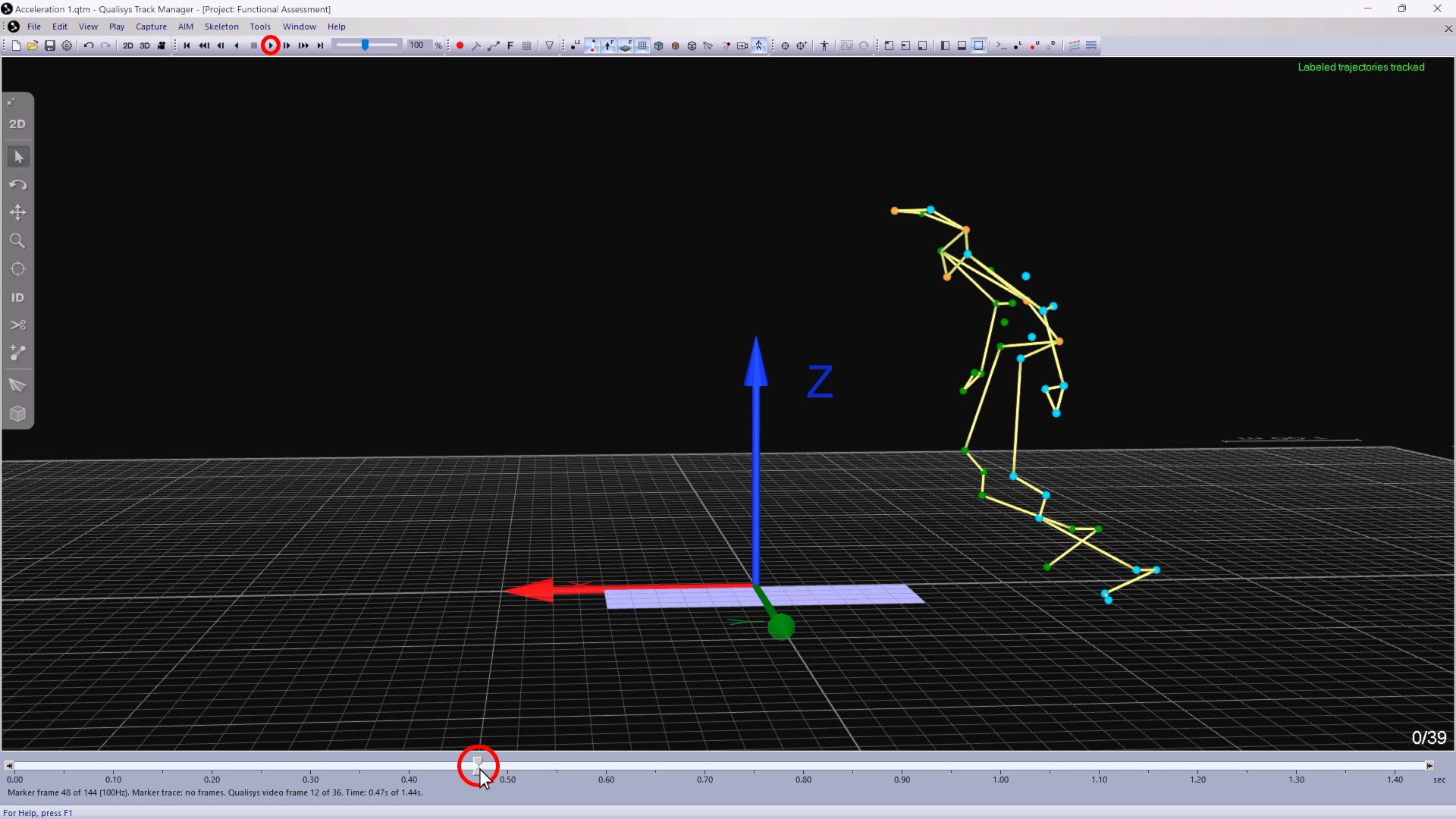Open the File menu

pos(34,26)
